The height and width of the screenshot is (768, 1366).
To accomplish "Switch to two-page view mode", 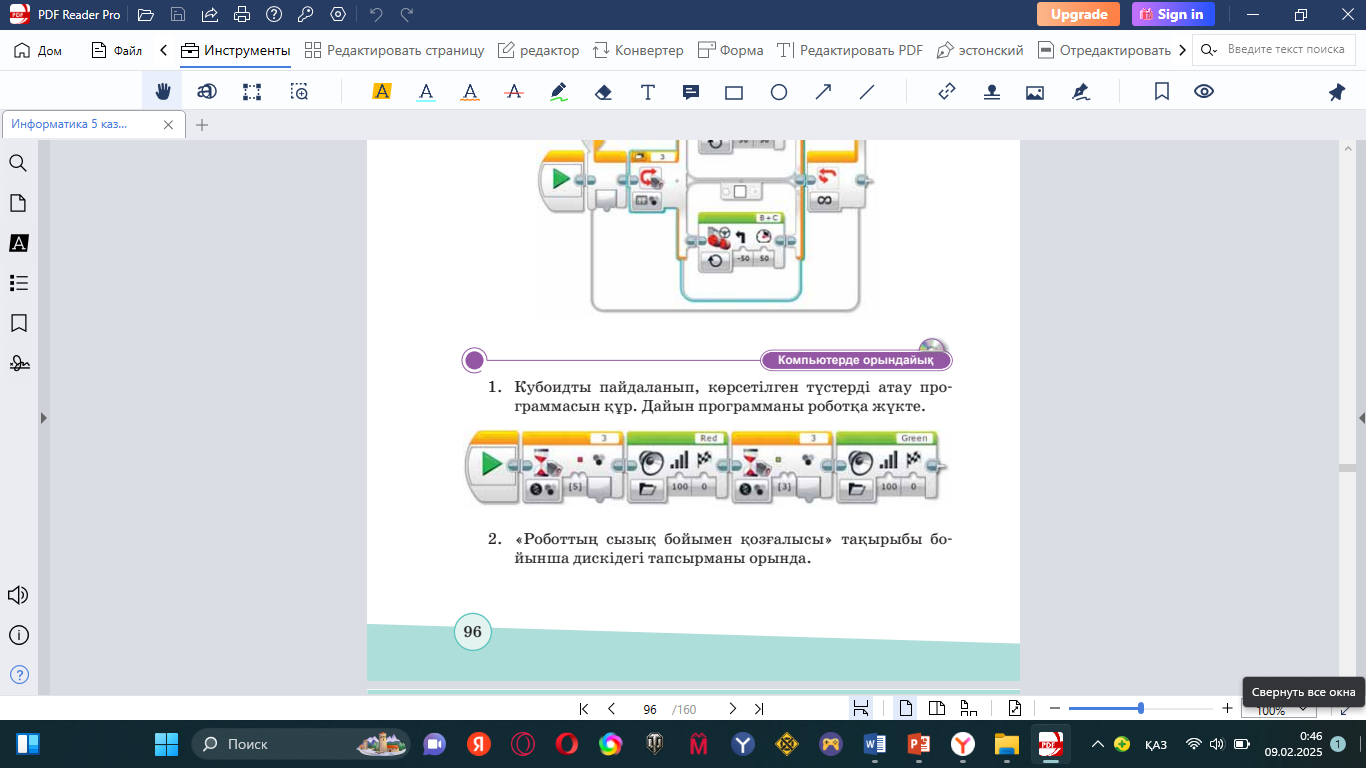I will [937, 709].
